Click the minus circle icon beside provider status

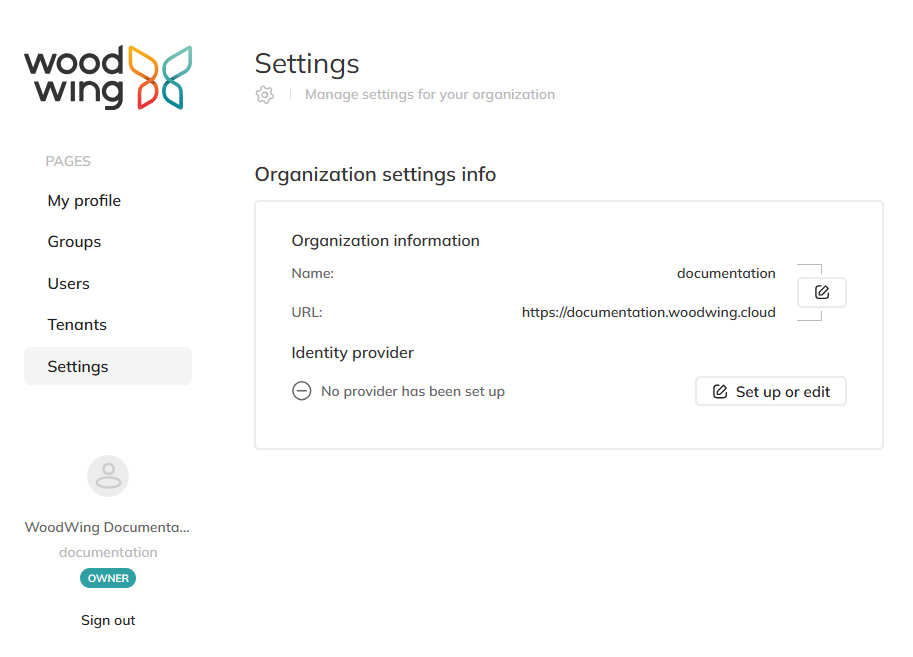point(301,390)
